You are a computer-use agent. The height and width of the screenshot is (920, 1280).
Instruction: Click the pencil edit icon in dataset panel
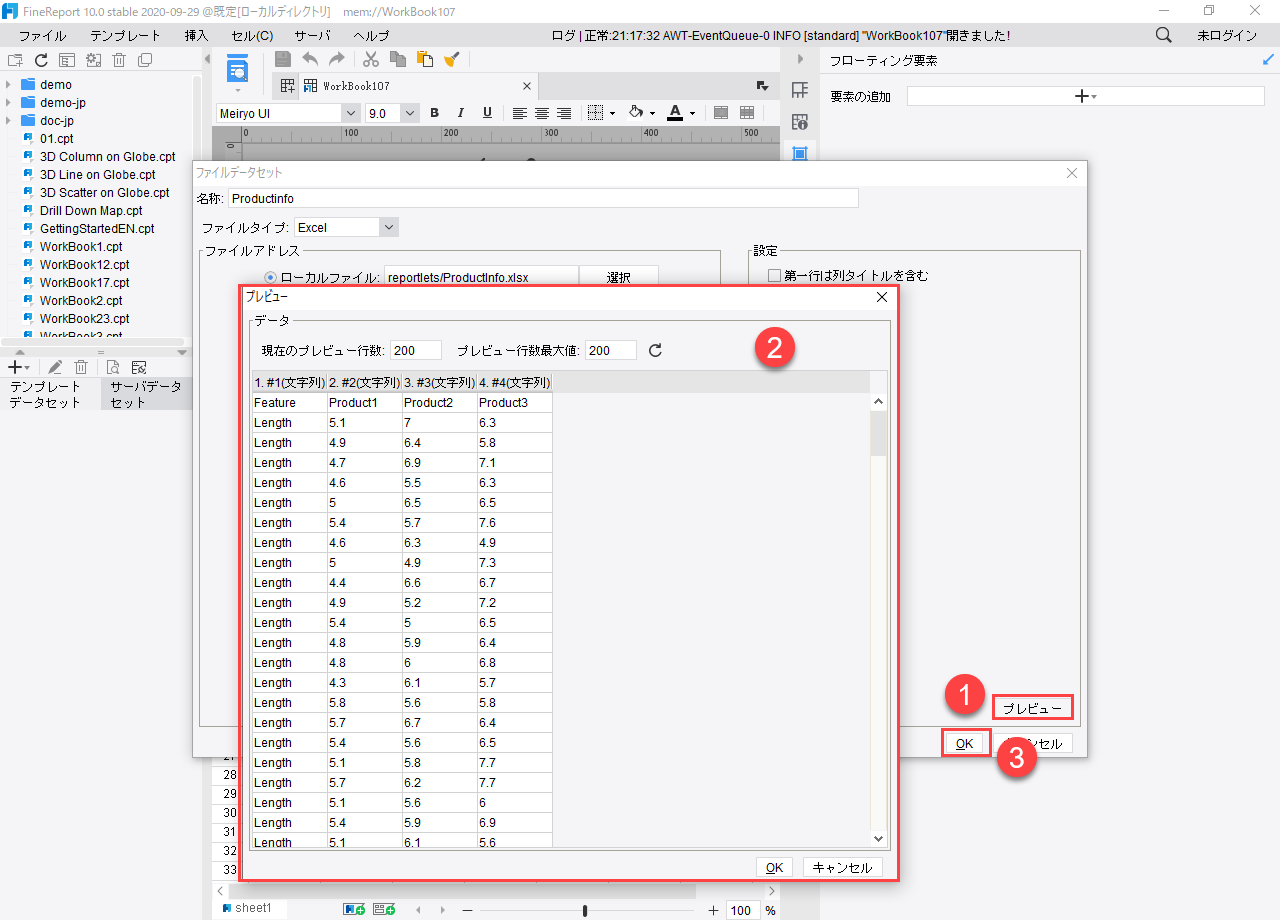tap(55, 367)
